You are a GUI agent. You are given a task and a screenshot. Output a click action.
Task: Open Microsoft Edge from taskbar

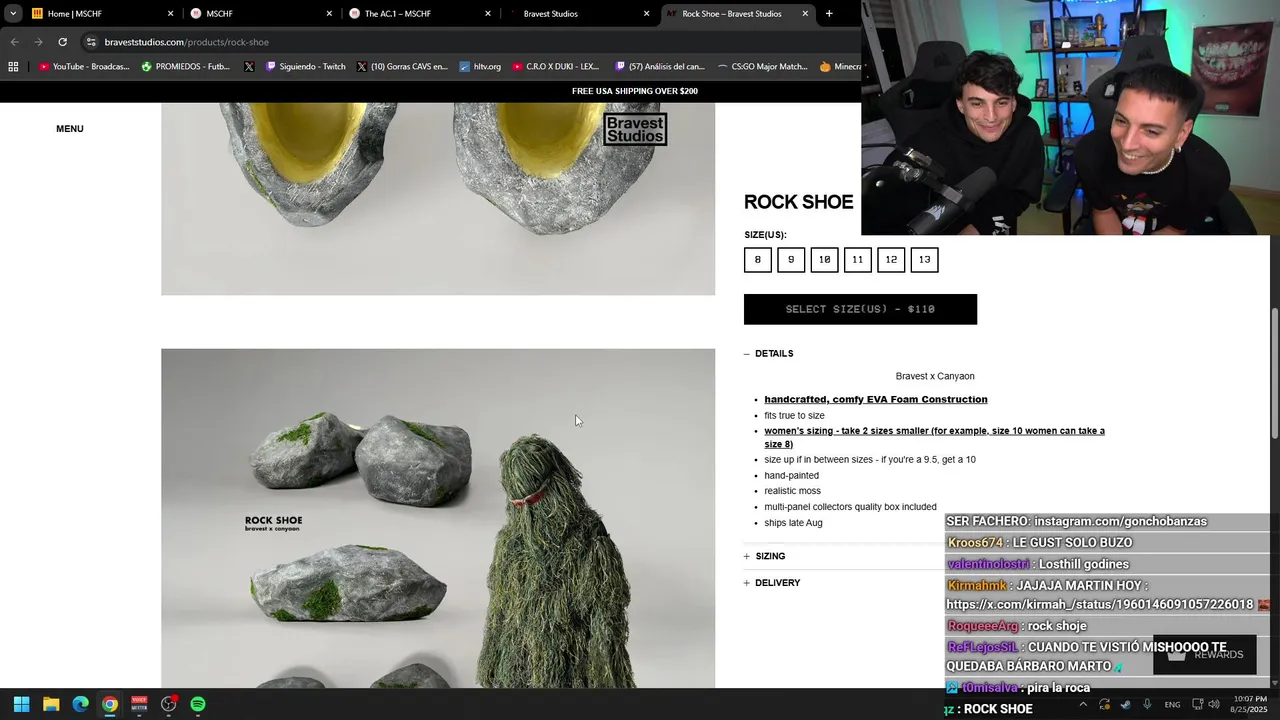[x=80, y=704]
